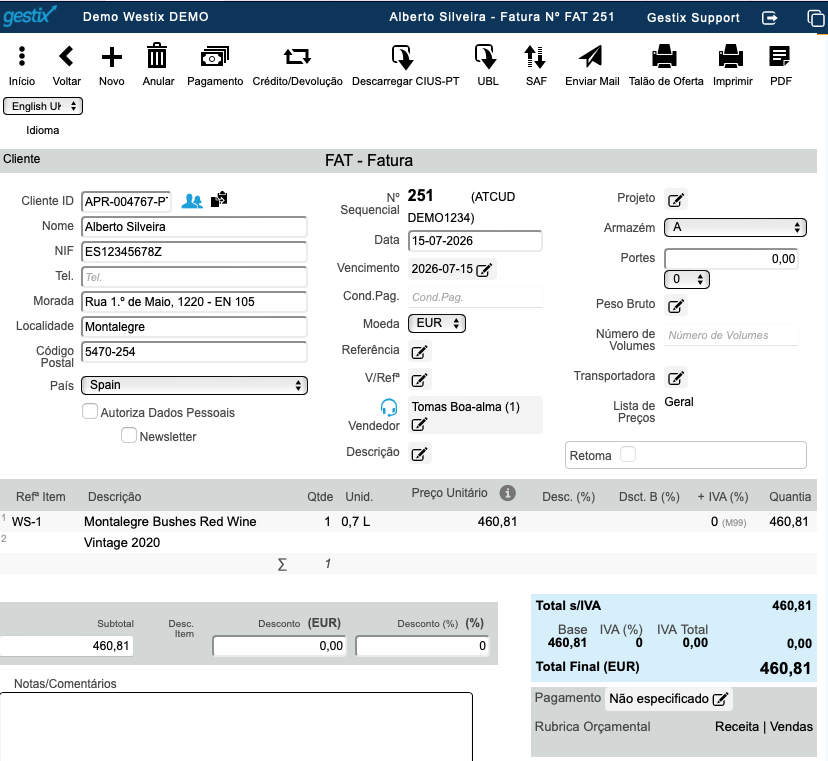828x761 pixels.
Task: Open the País Spain dropdown
Action: [194, 386]
